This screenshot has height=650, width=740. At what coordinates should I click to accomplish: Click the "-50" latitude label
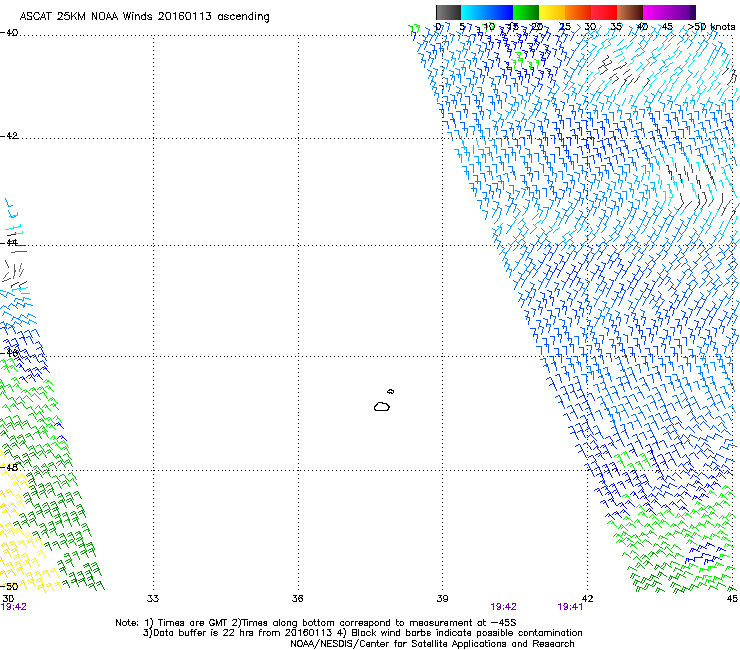pos(9,586)
